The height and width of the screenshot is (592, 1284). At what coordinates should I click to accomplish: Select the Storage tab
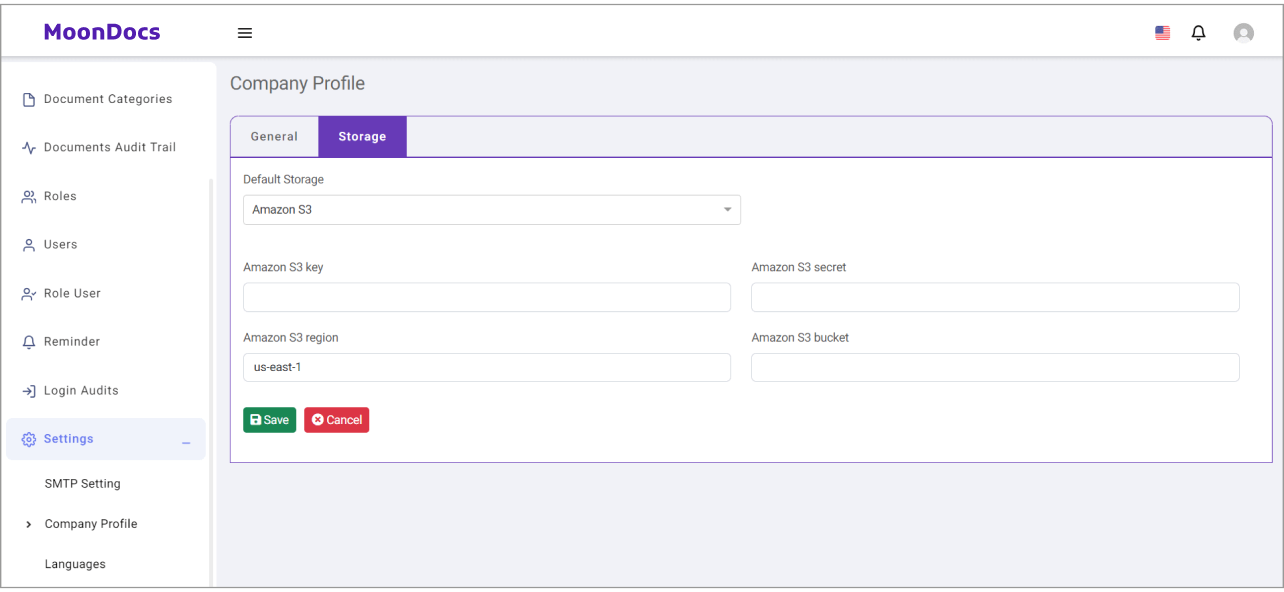[362, 137]
